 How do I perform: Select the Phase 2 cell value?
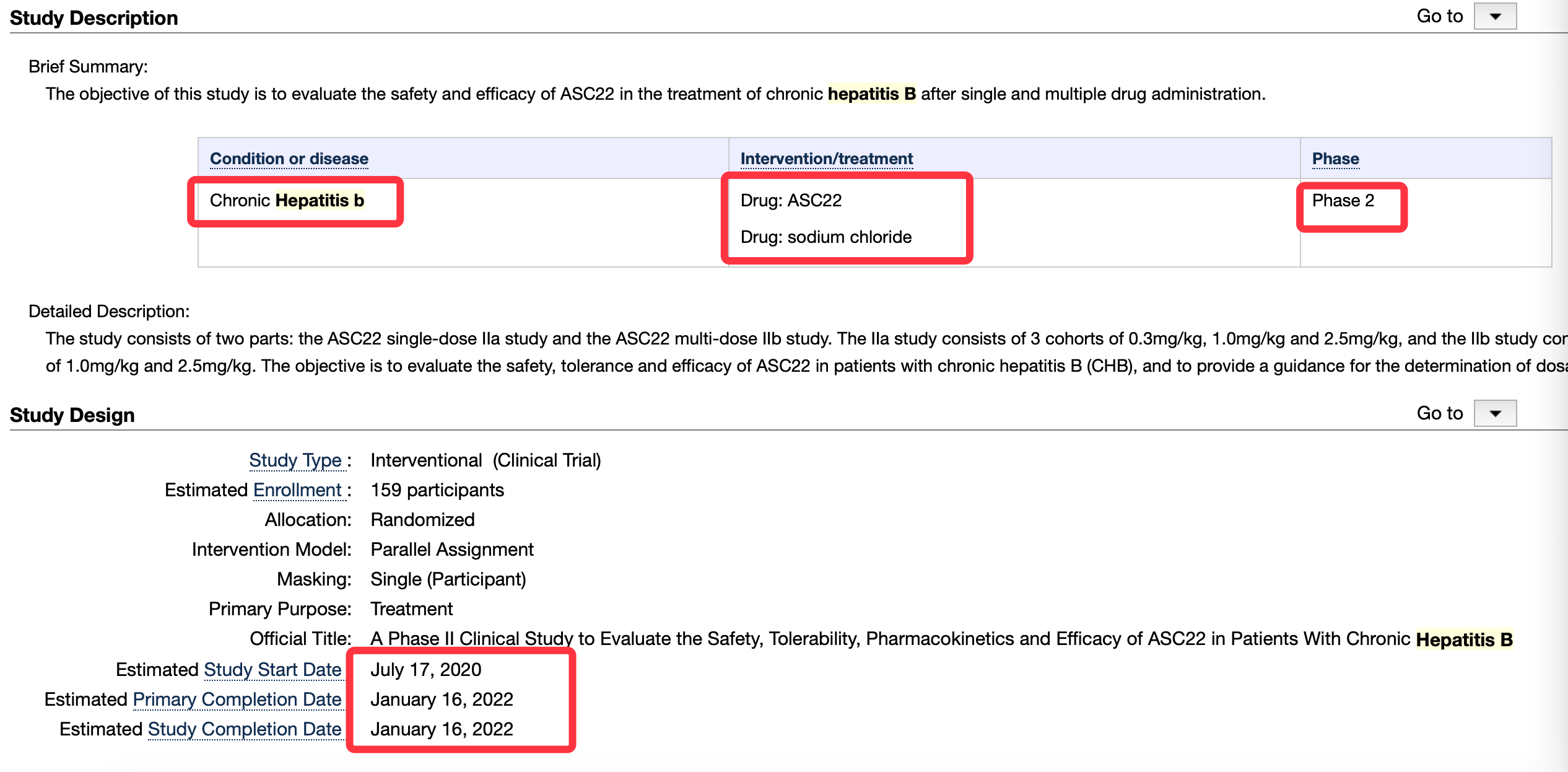pos(1343,201)
